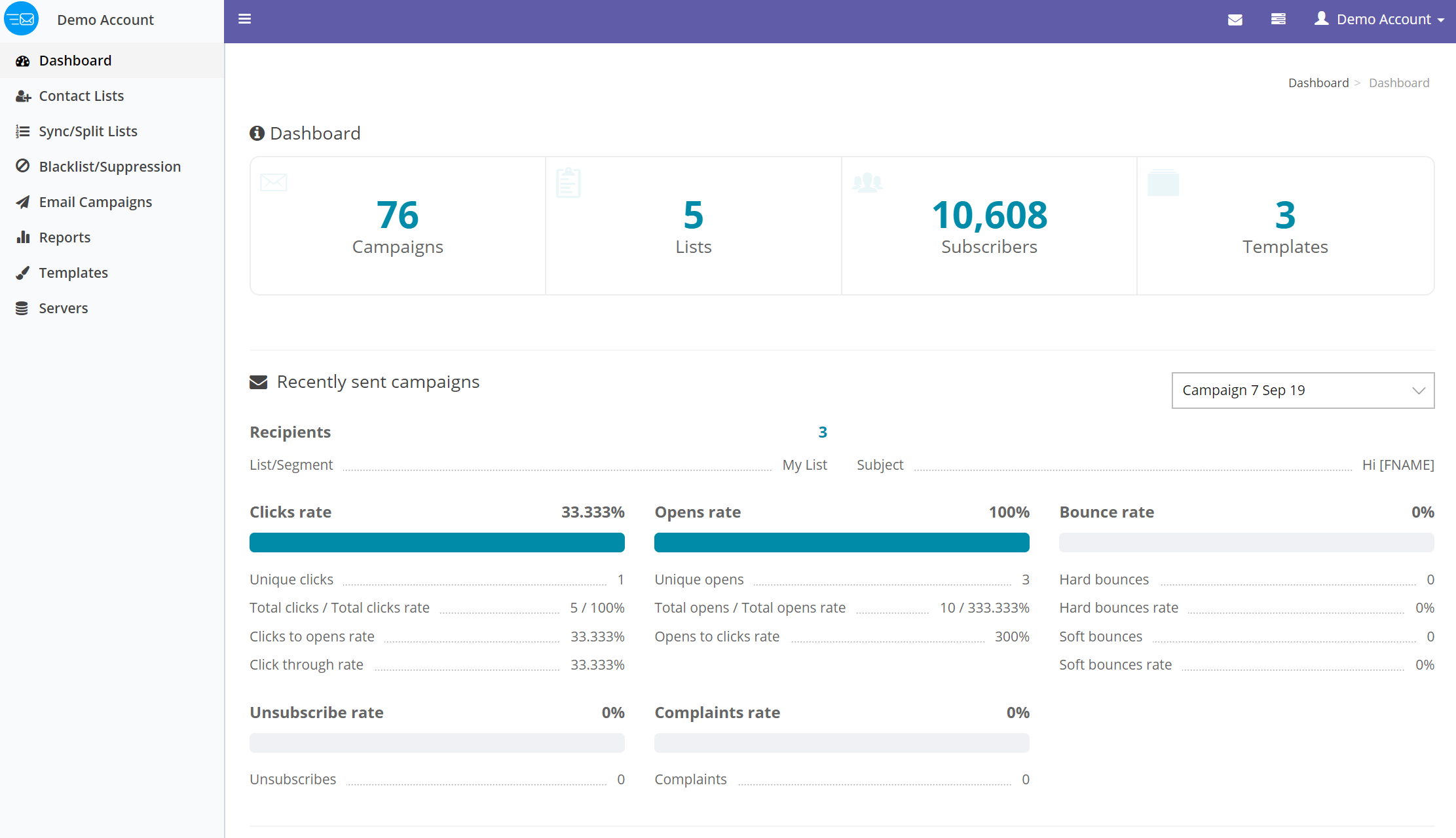Open the 10,608 Subscribers card
1456x838 pixels.
click(989, 226)
